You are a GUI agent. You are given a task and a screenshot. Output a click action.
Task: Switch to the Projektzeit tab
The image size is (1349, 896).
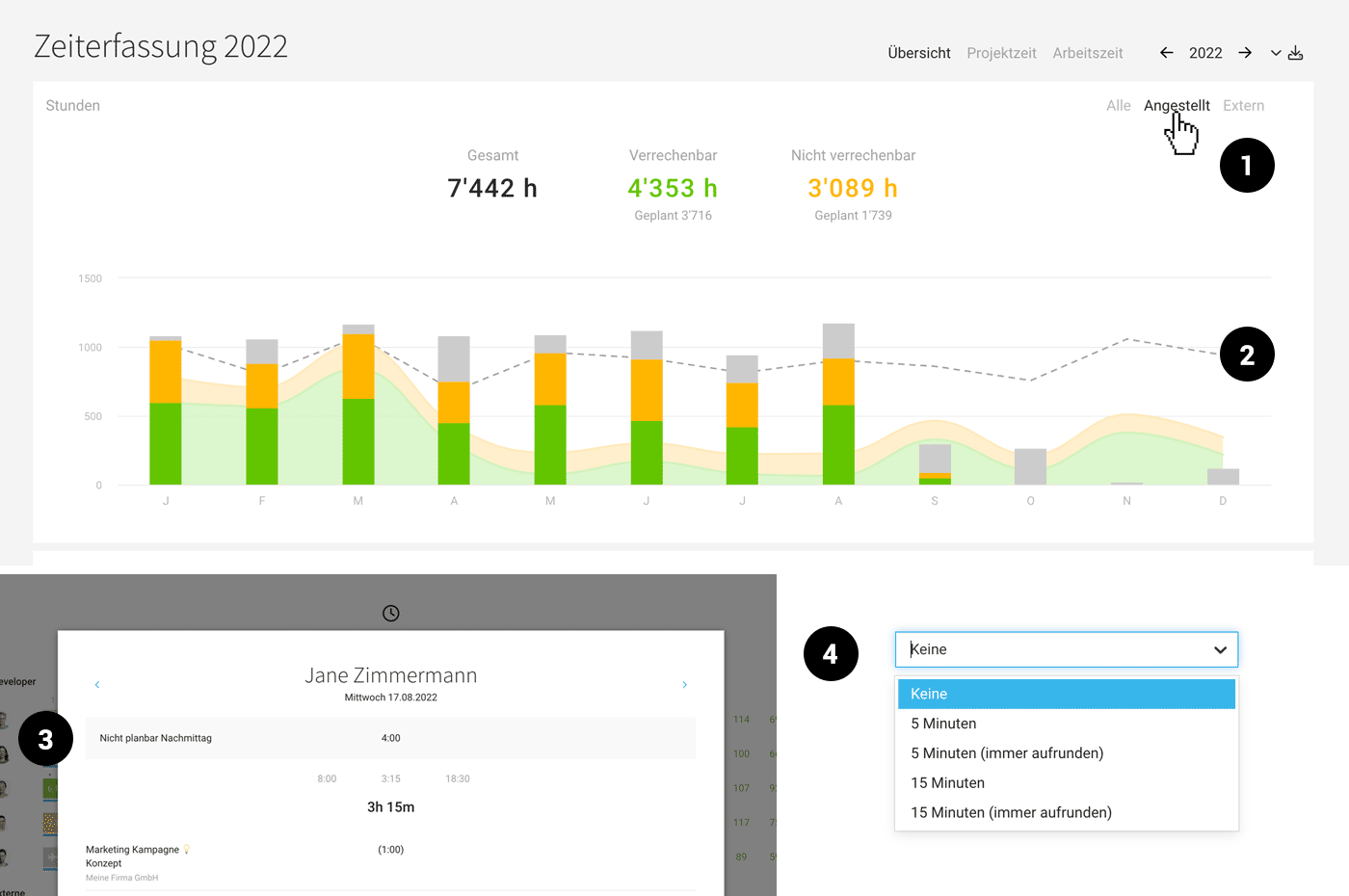(x=1001, y=53)
